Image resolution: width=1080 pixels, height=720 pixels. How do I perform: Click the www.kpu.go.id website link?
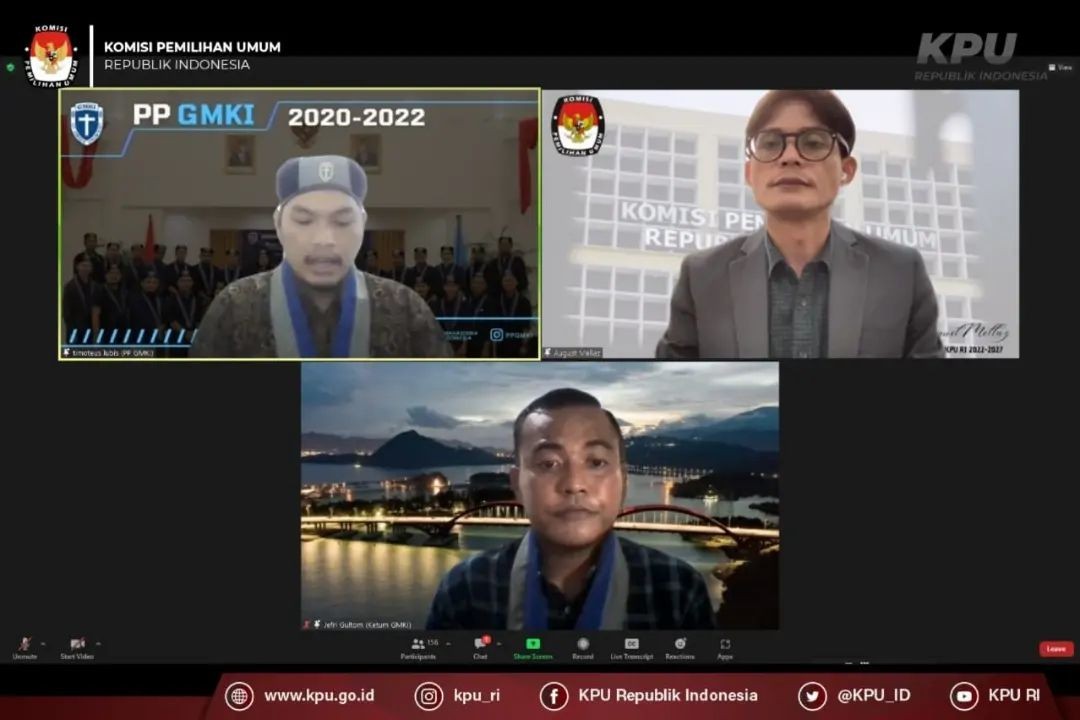(318, 695)
